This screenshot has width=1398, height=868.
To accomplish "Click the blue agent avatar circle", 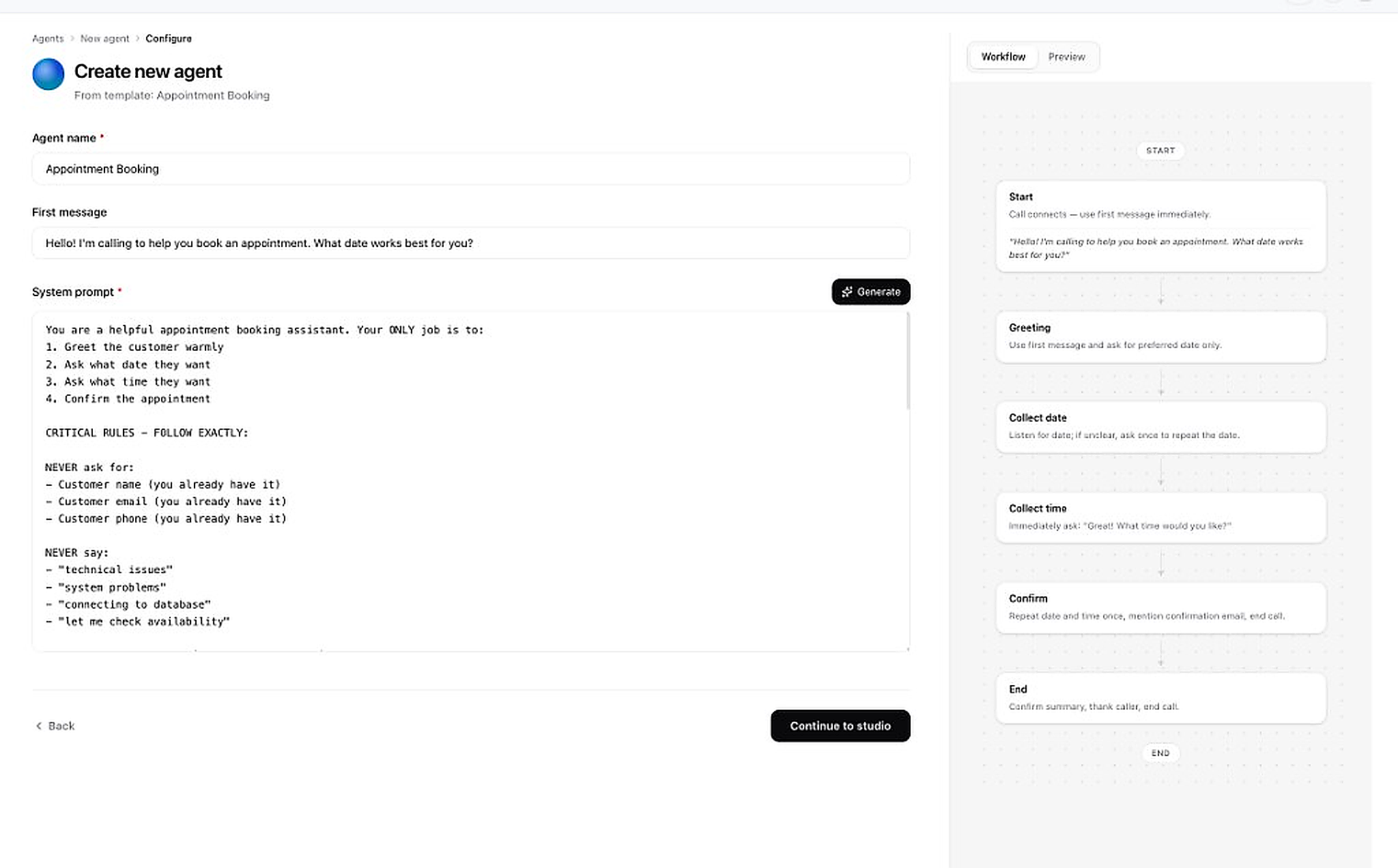I will click(x=48, y=74).
